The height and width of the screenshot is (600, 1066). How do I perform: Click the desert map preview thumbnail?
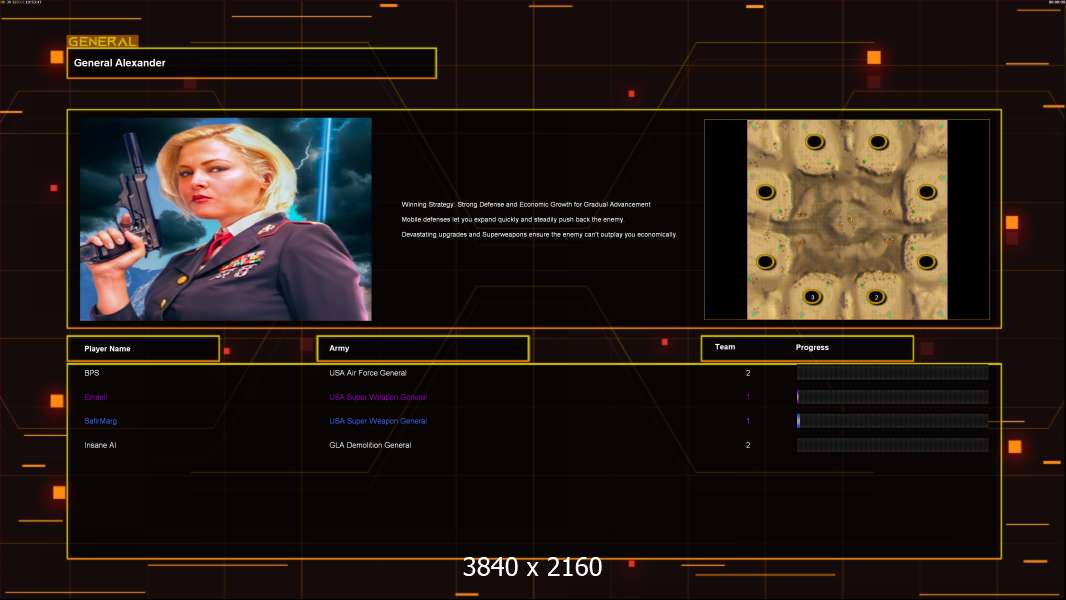pos(847,219)
